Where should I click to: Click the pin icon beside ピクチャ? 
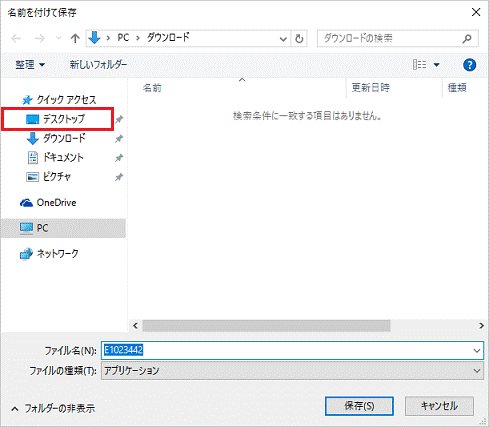coord(119,177)
